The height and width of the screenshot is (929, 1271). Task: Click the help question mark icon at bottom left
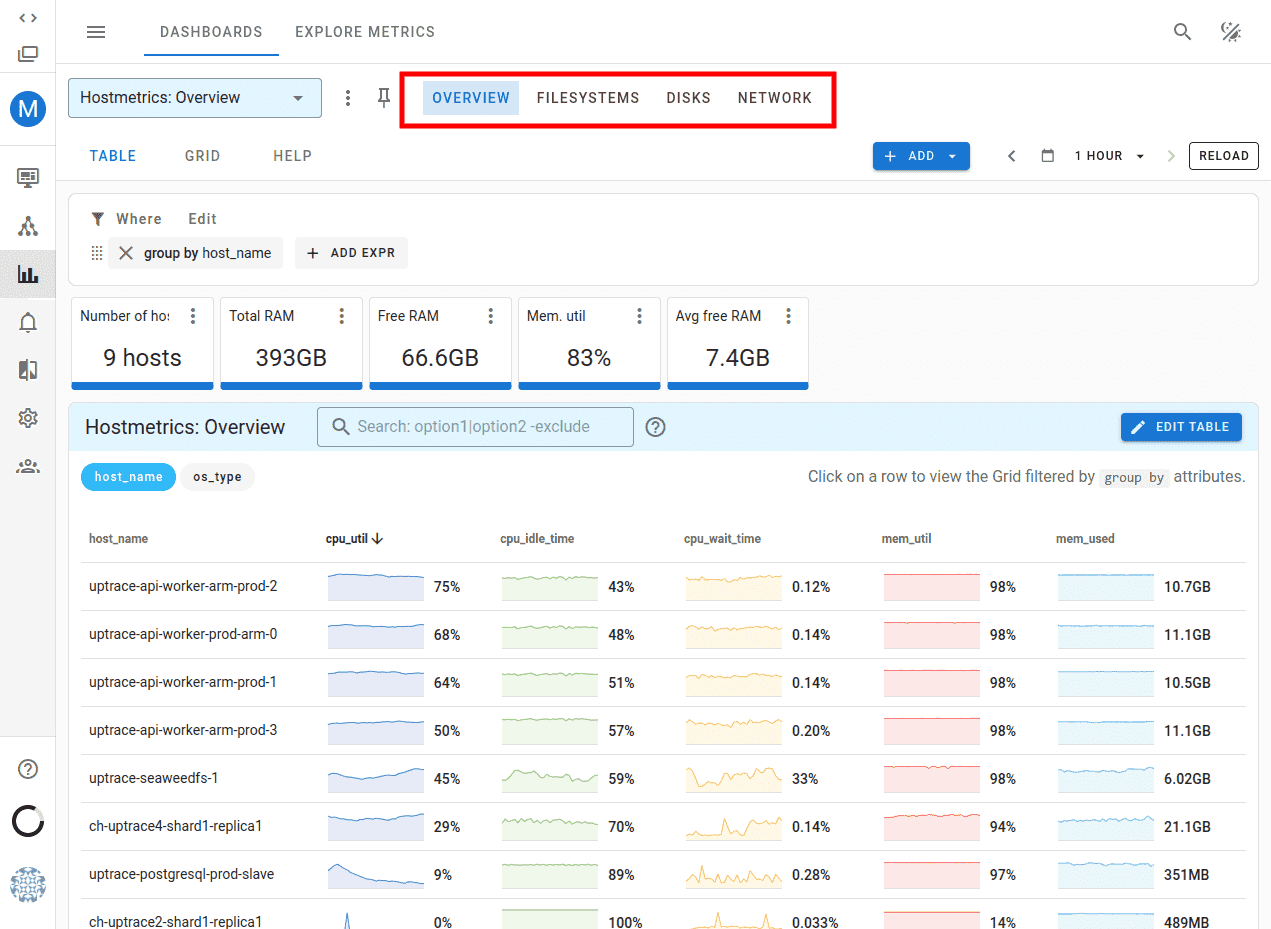(x=27, y=768)
